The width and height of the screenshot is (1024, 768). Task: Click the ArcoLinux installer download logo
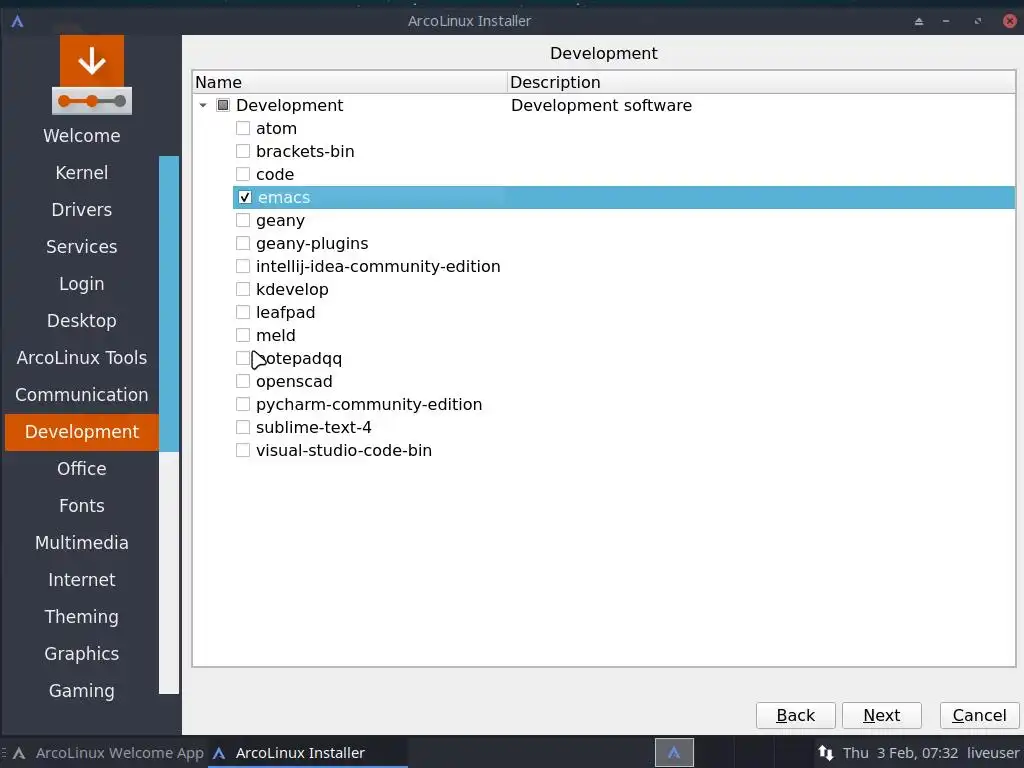[91, 75]
